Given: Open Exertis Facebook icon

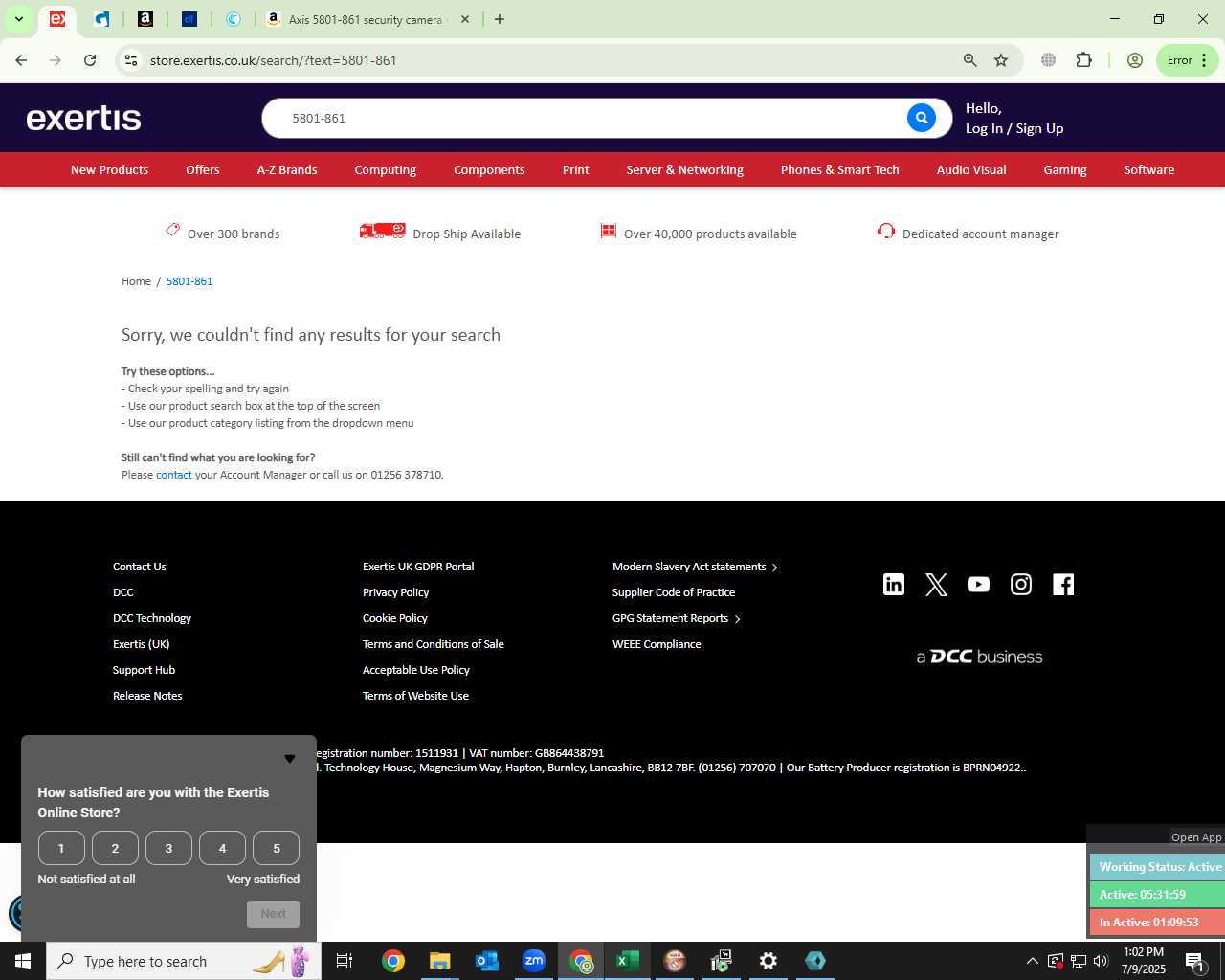Looking at the screenshot, I should pos(1063,585).
